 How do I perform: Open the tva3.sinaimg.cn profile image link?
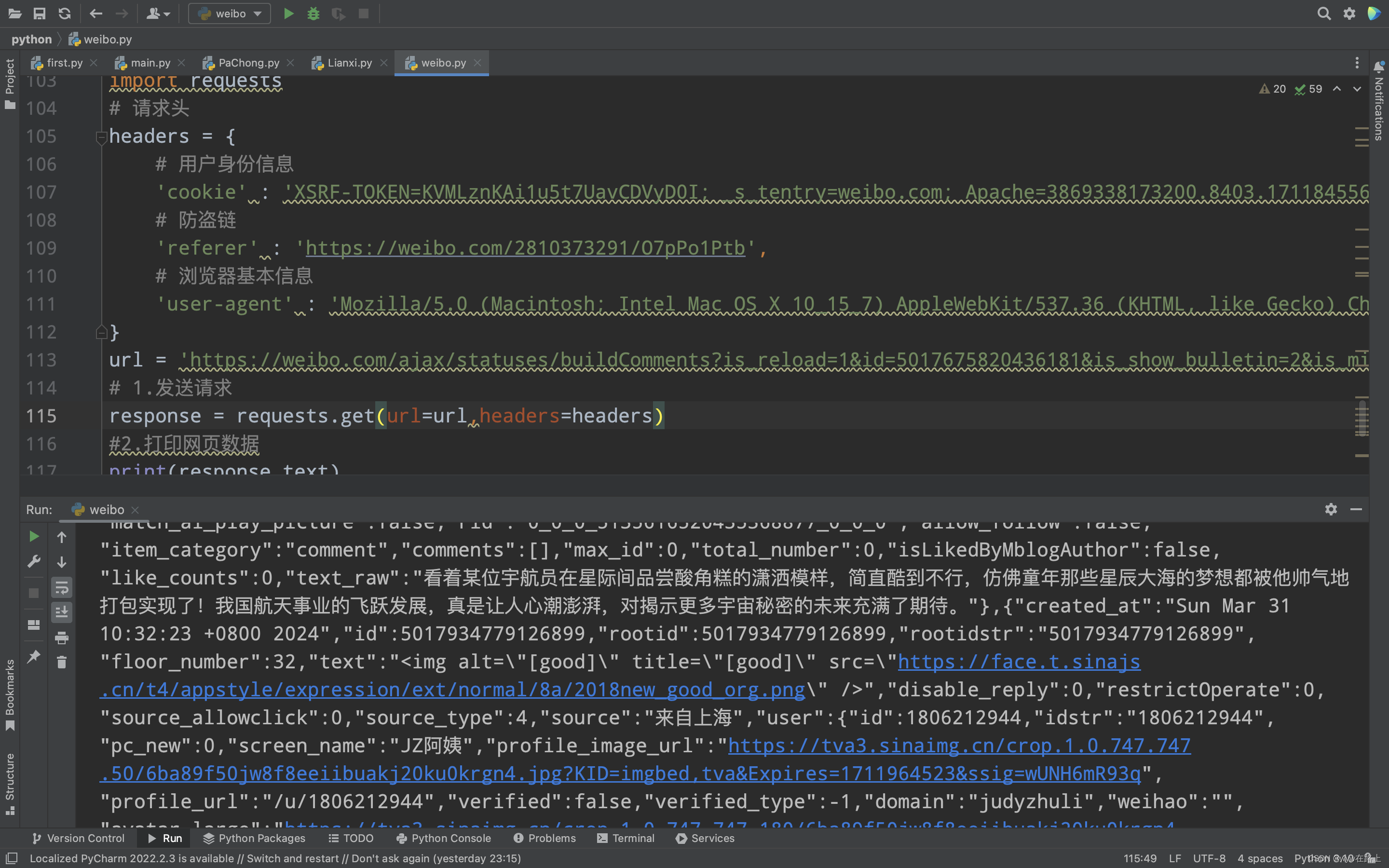tap(959, 746)
